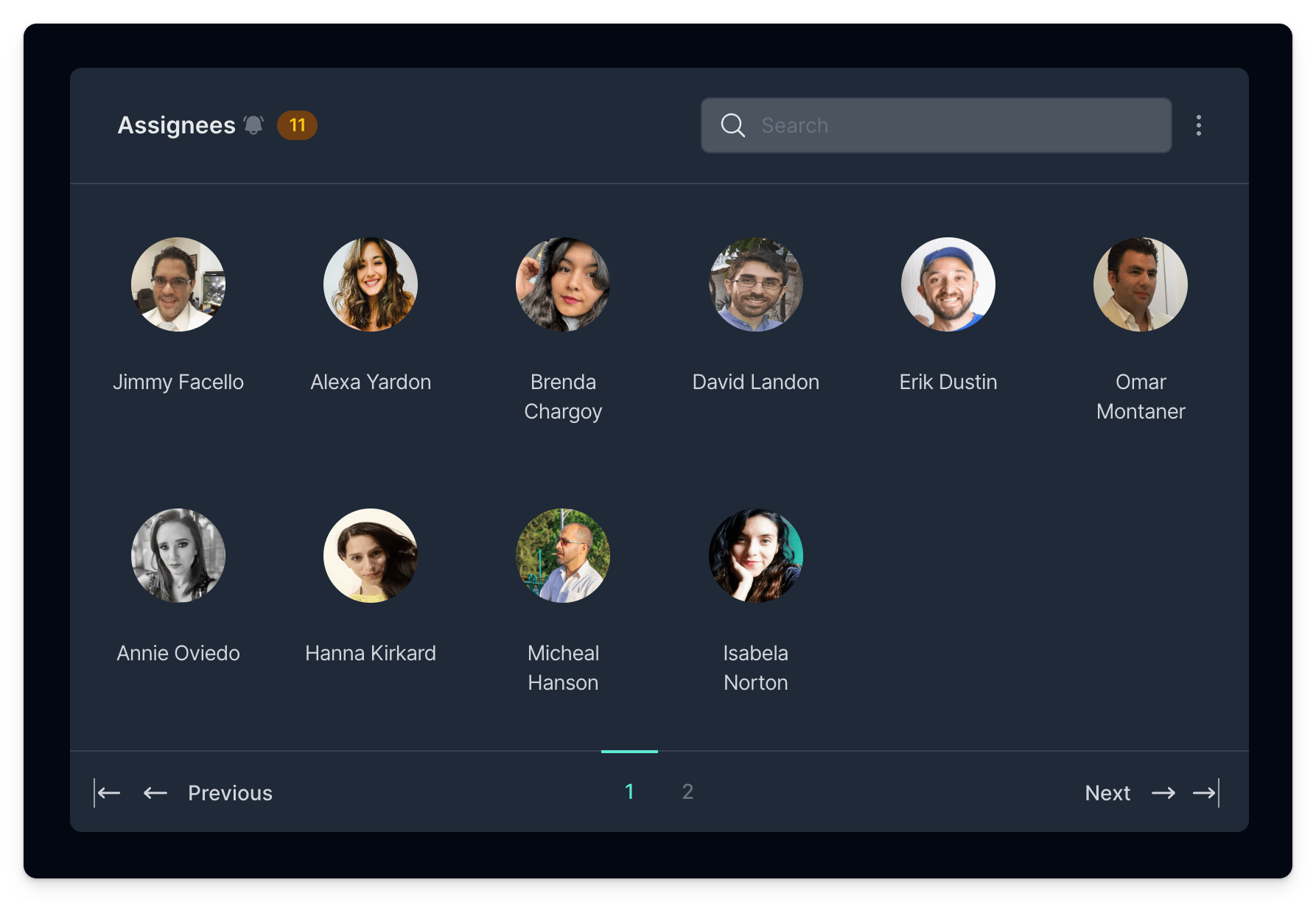The height and width of the screenshot is (902, 1316).
Task: Click Erik Dustin's profile picture
Action: point(948,284)
